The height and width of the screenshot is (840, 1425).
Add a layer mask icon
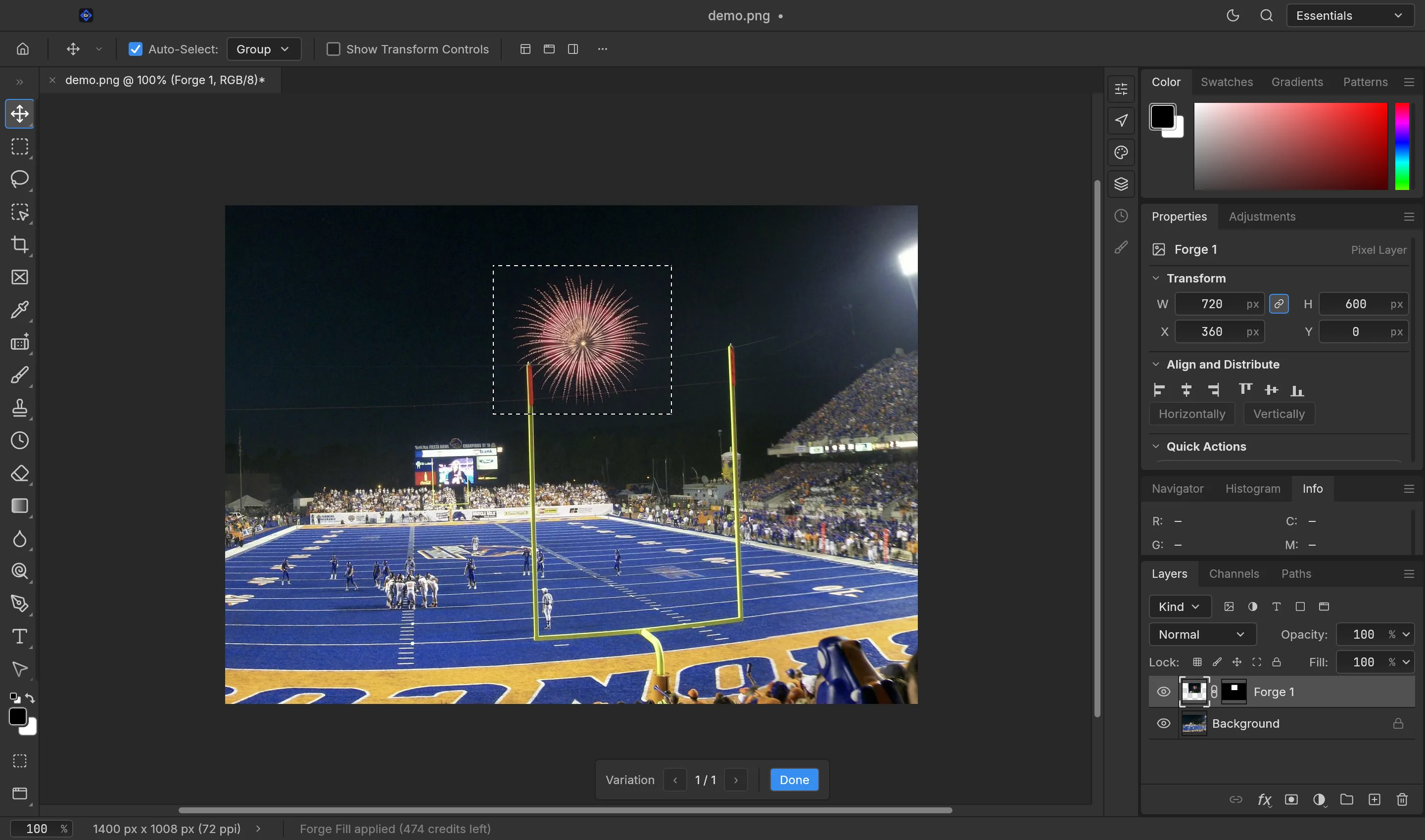pyautogui.click(x=1291, y=799)
